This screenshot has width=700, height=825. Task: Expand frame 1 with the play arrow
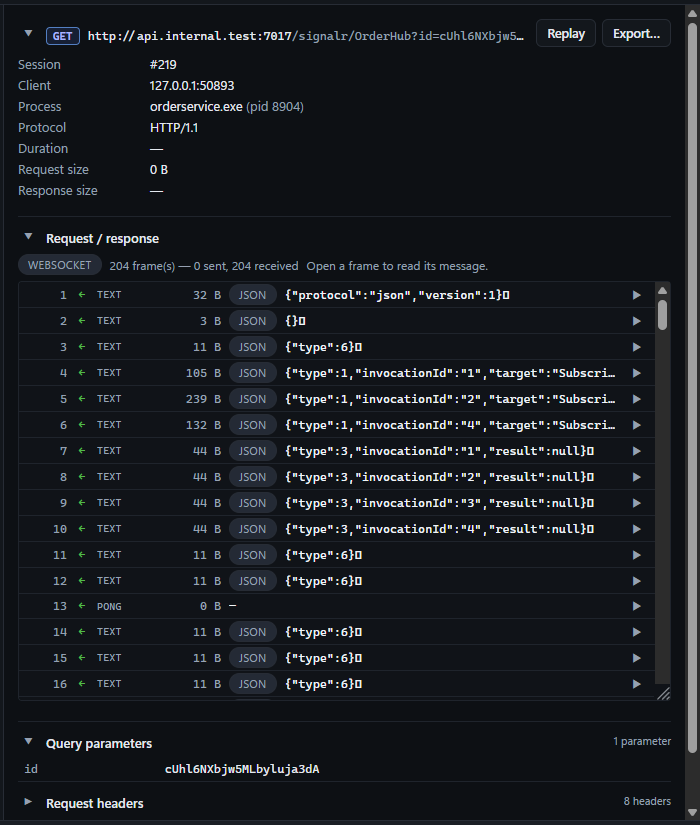point(636,295)
